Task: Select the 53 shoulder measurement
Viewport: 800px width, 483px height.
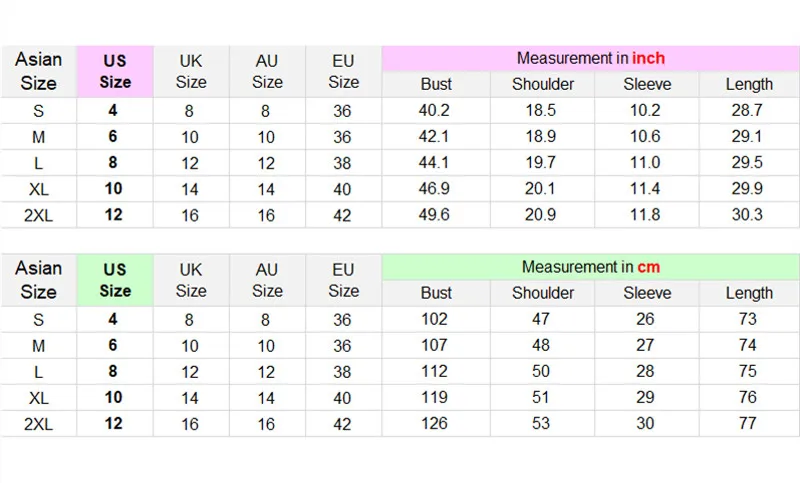Action: tap(543, 424)
